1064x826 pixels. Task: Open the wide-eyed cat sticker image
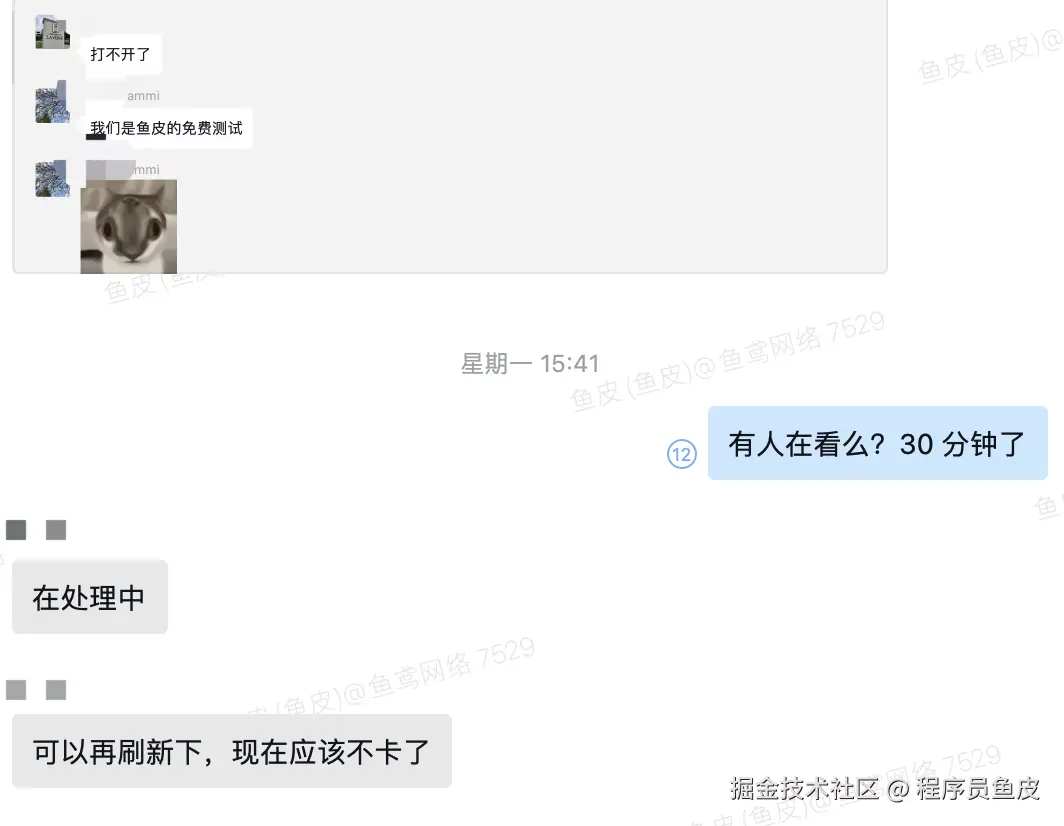[129, 227]
